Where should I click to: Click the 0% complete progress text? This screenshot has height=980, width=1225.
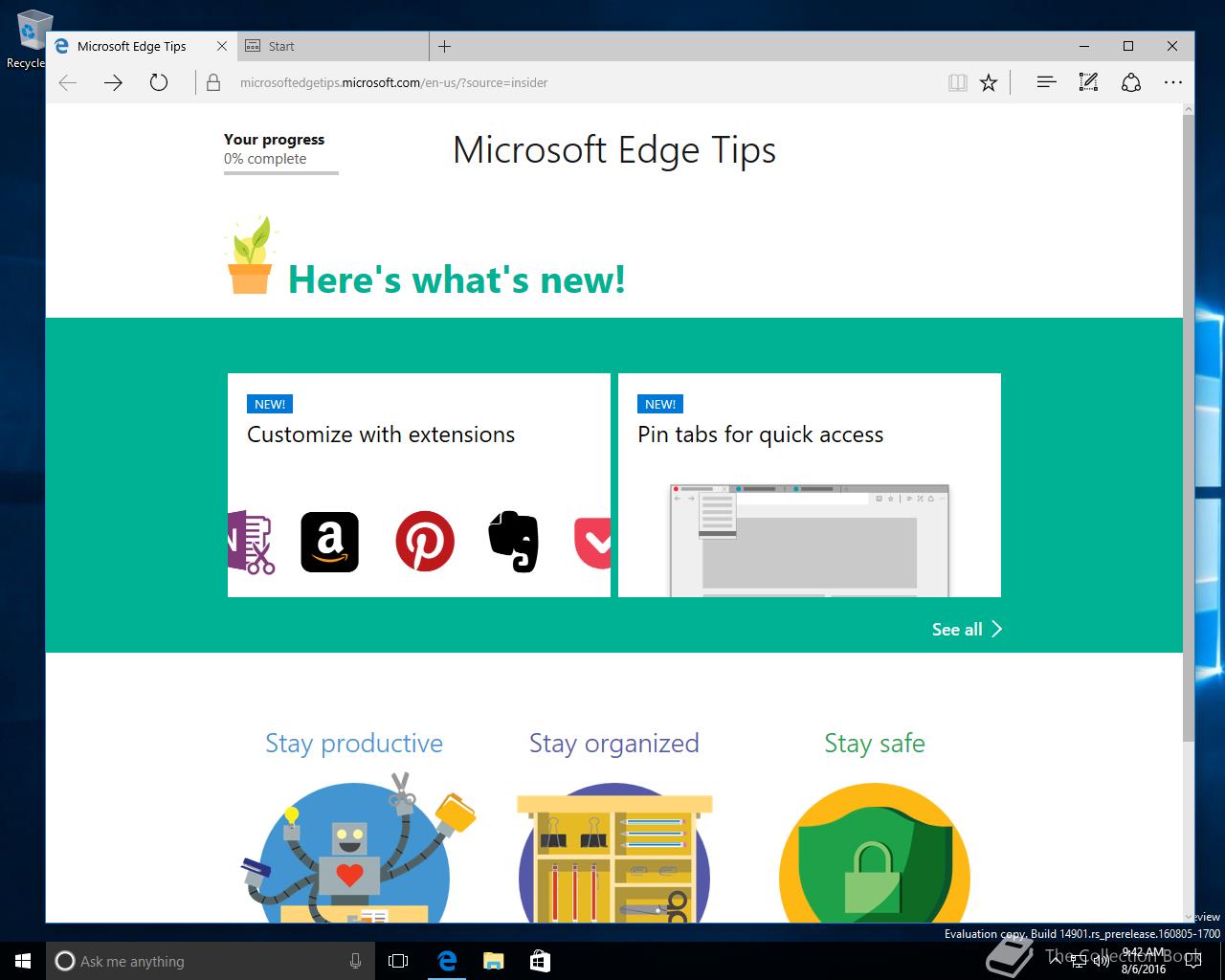tap(265, 159)
